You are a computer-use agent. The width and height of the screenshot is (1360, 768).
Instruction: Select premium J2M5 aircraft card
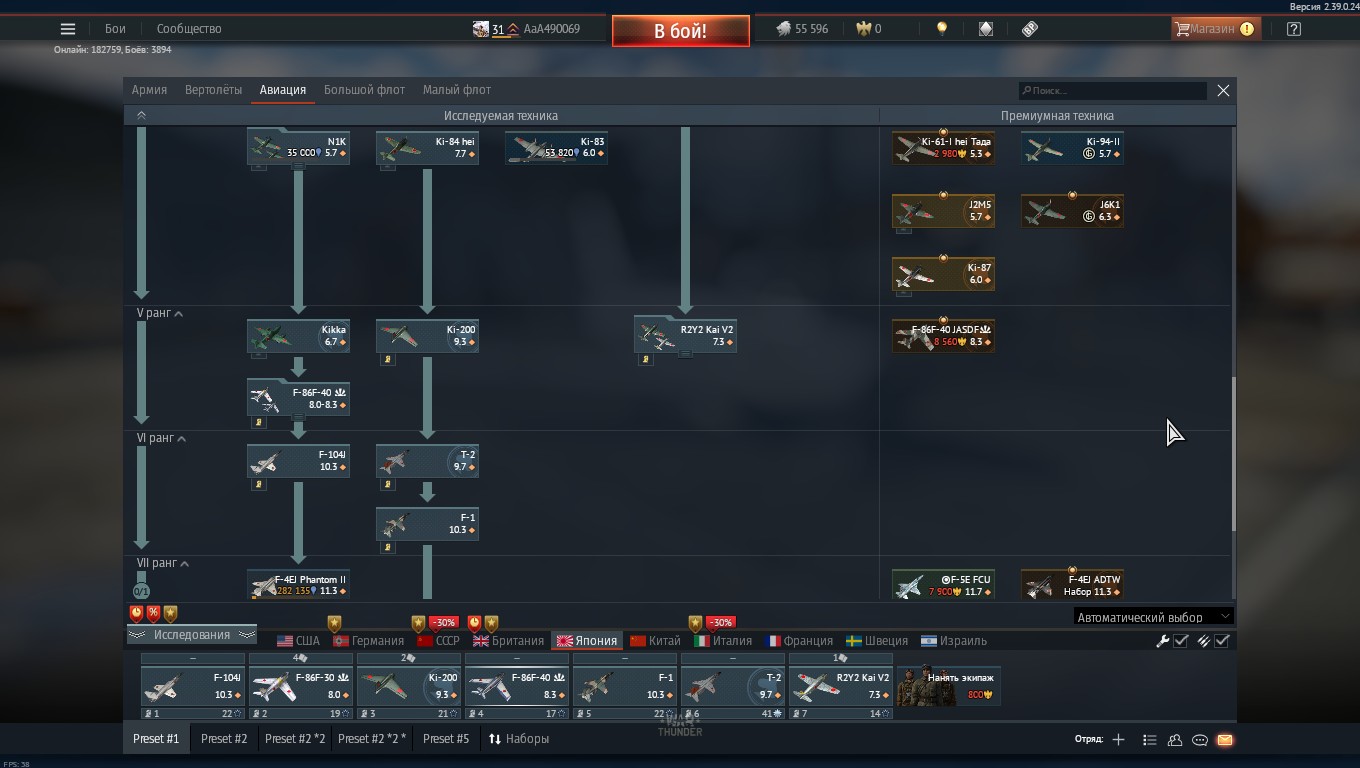pyautogui.click(x=943, y=211)
